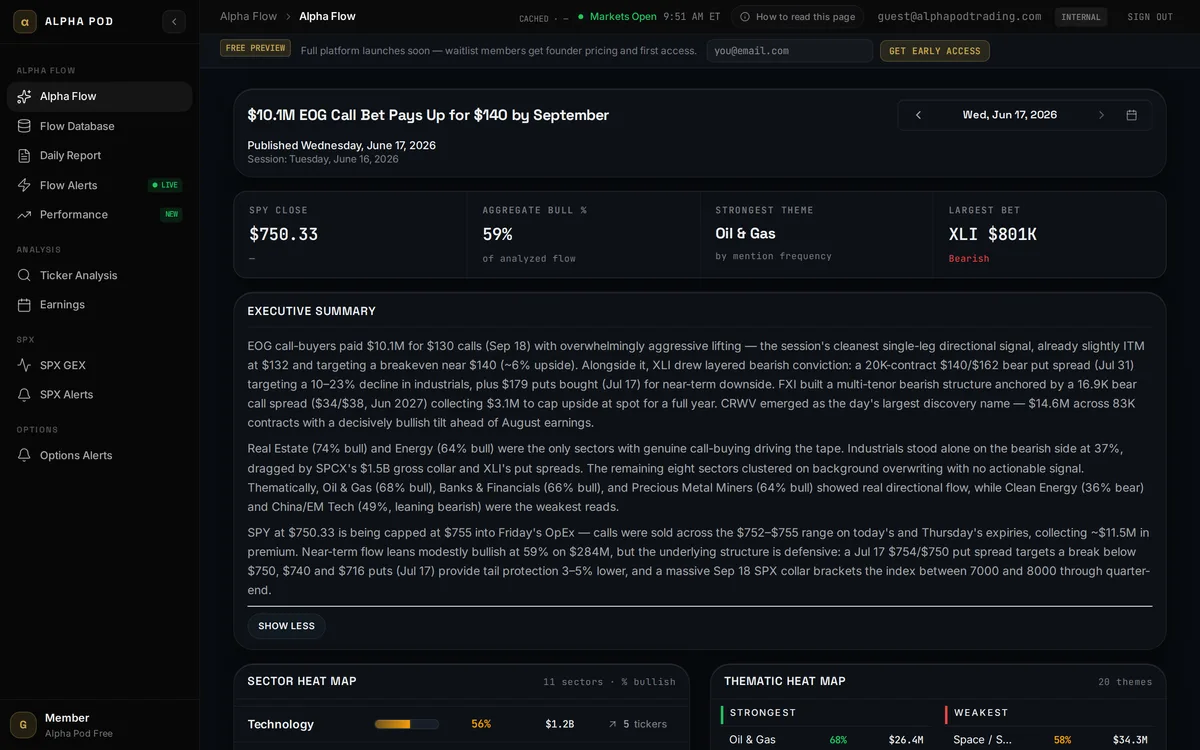Click the aggregate bull 59% value
The width and height of the screenshot is (1200, 750).
tap(497, 234)
